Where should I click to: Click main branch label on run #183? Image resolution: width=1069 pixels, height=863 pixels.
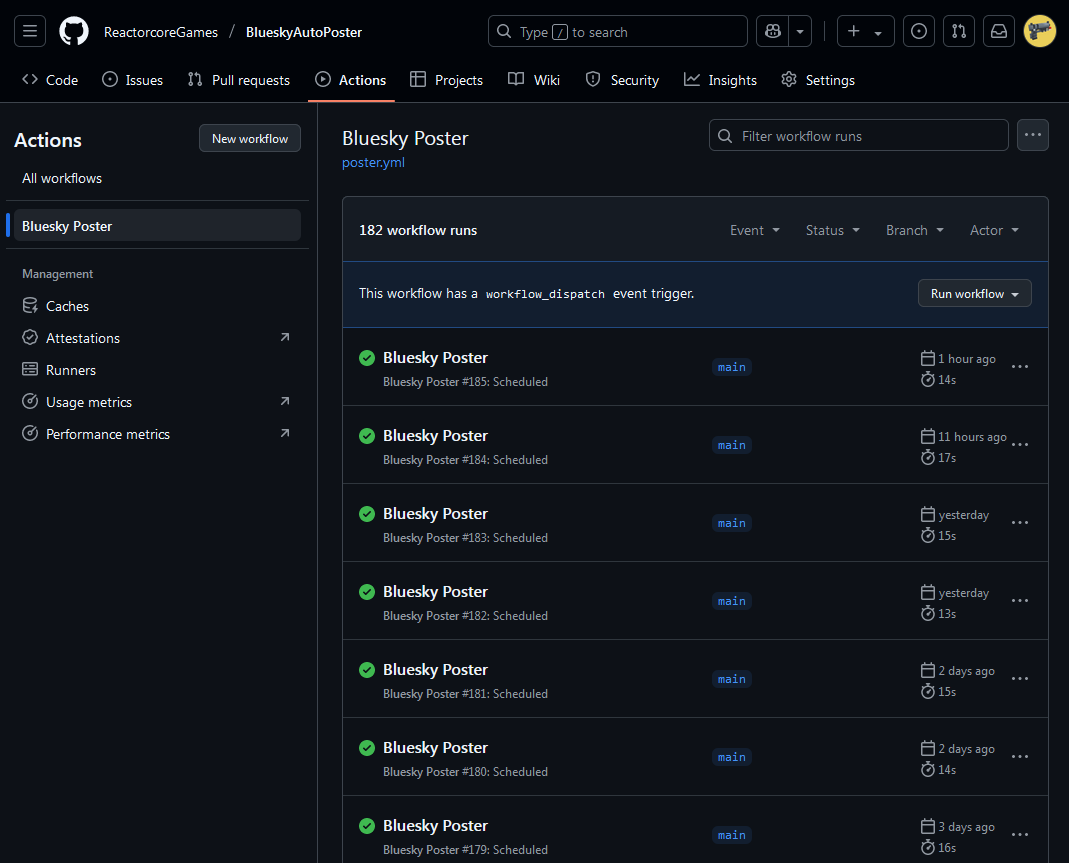pos(732,523)
